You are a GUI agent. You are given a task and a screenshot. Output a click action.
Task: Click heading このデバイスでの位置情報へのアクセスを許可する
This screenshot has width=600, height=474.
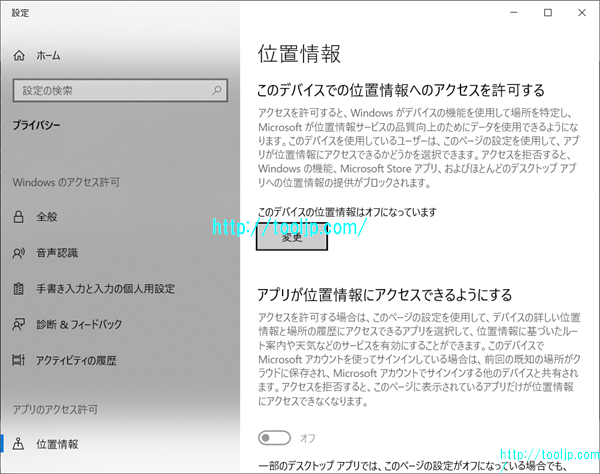(x=401, y=90)
